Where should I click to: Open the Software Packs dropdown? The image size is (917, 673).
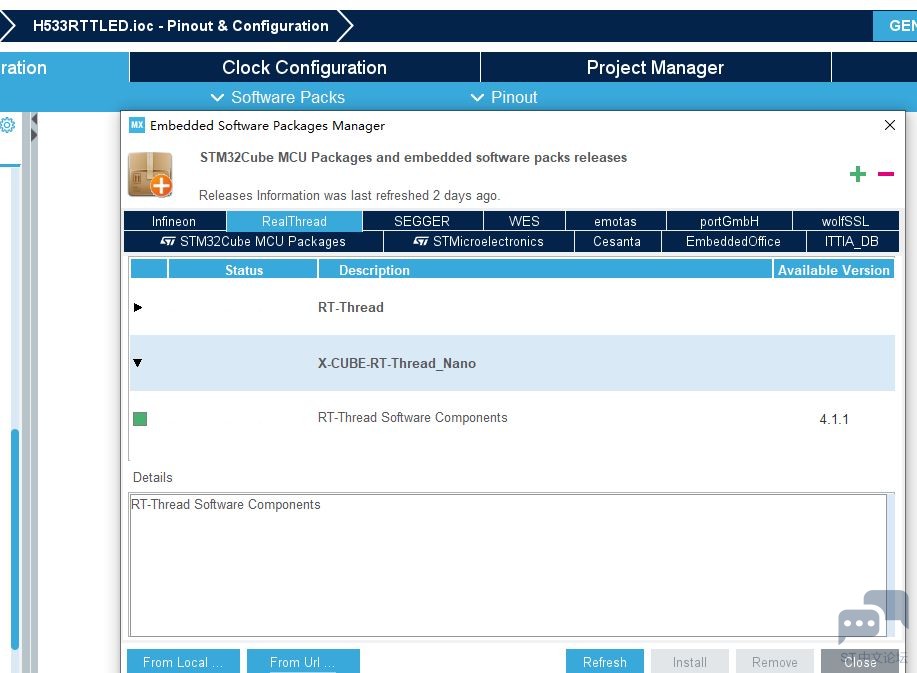tap(278, 97)
